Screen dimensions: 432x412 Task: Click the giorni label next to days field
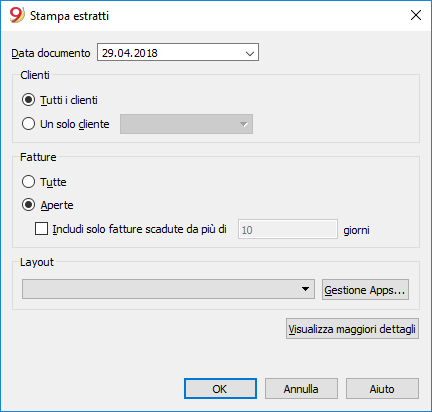coord(356,230)
